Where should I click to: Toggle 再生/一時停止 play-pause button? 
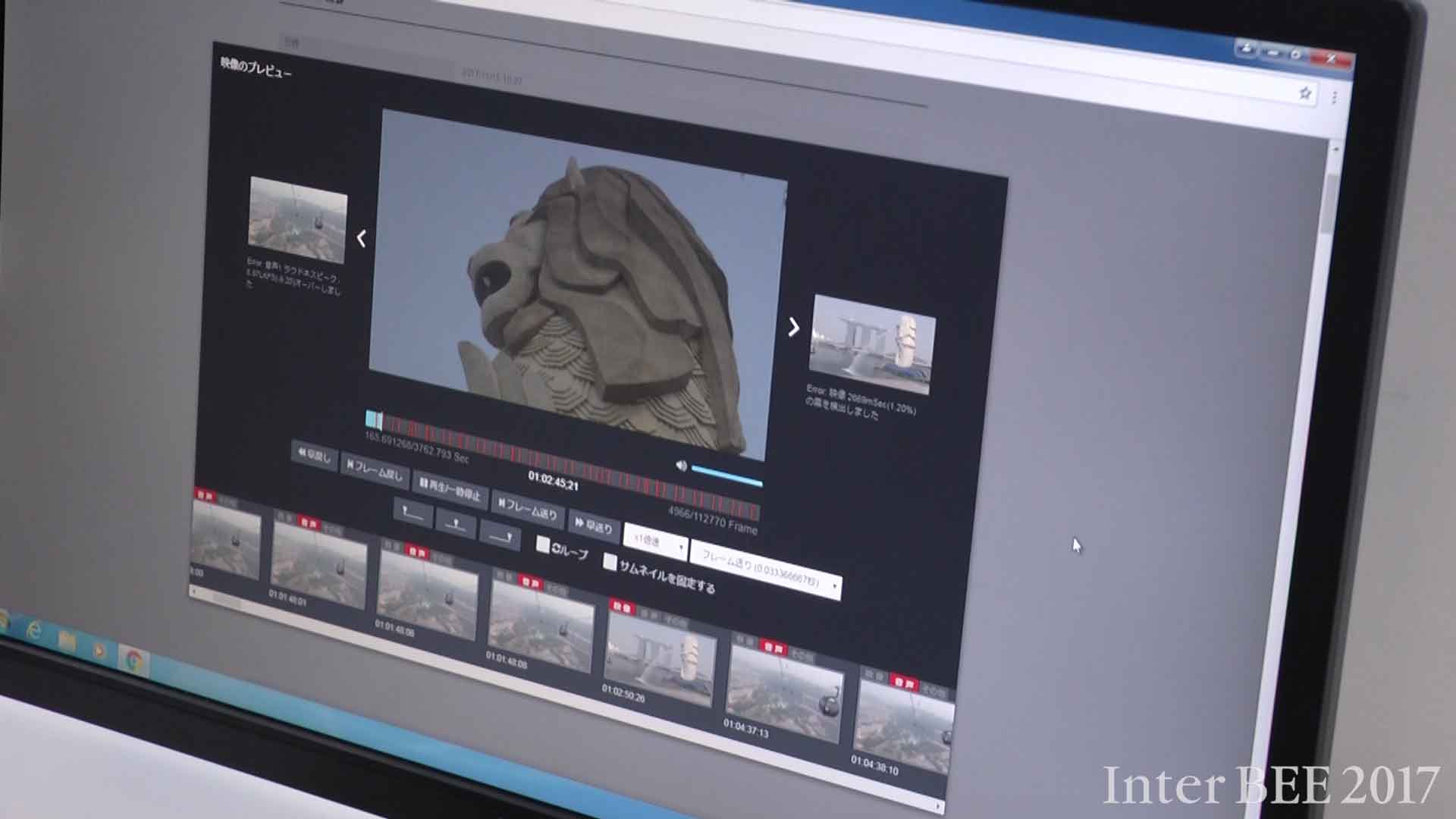[450, 489]
